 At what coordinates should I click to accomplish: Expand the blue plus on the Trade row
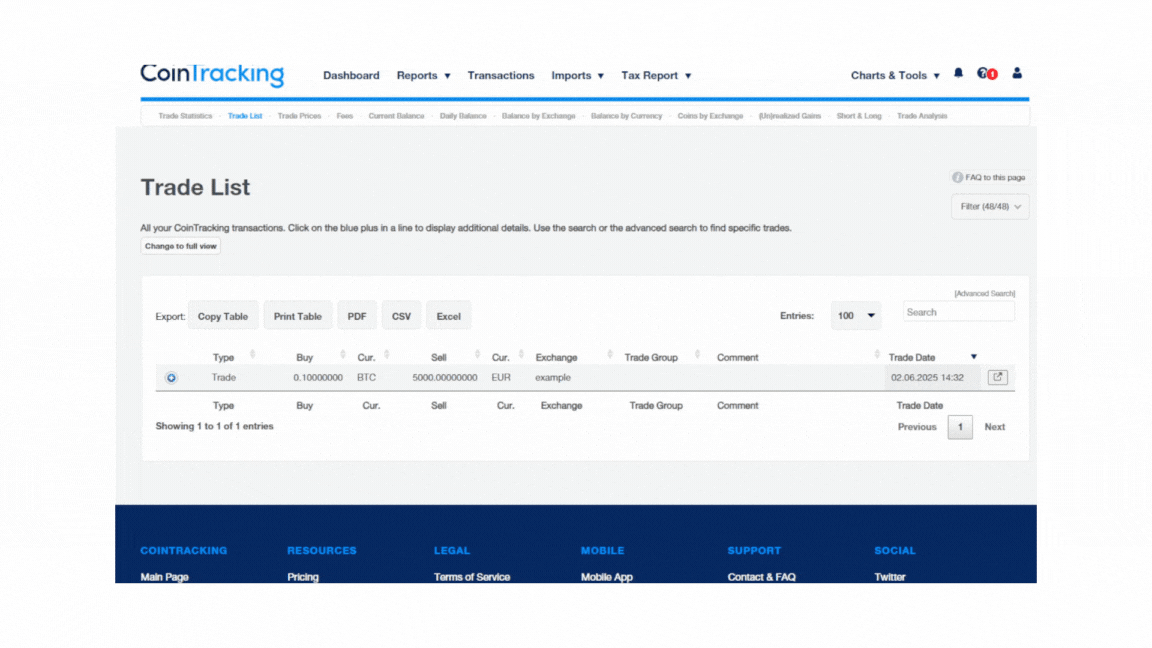[x=171, y=378]
